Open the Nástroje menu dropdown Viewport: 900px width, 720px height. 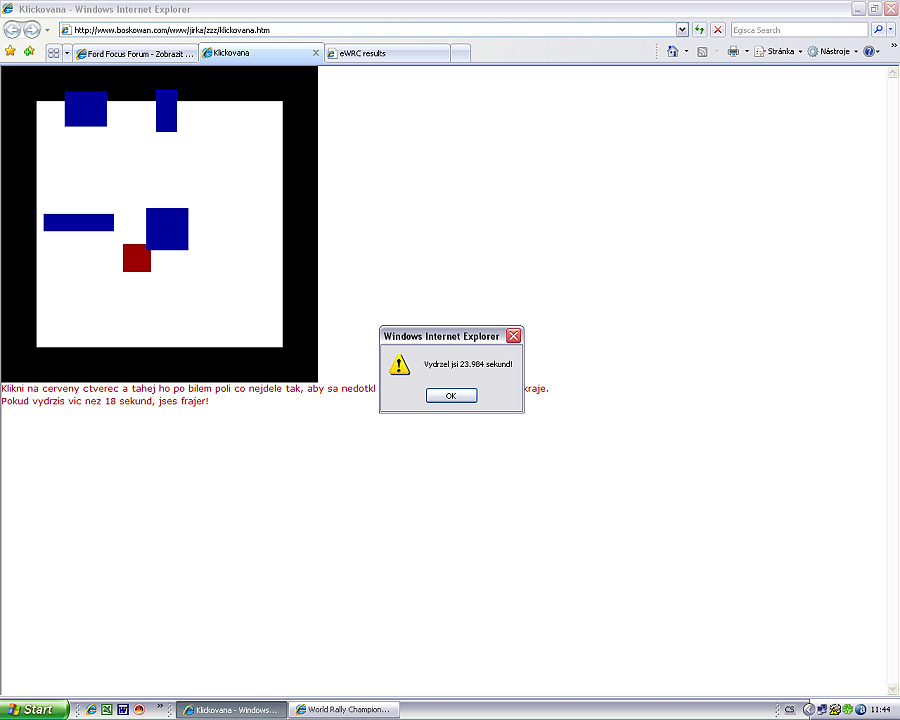(x=832, y=52)
